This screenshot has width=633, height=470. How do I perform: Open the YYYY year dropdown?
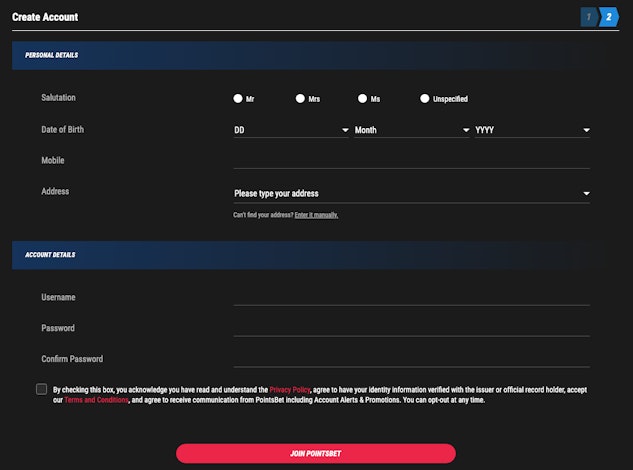[532, 130]
